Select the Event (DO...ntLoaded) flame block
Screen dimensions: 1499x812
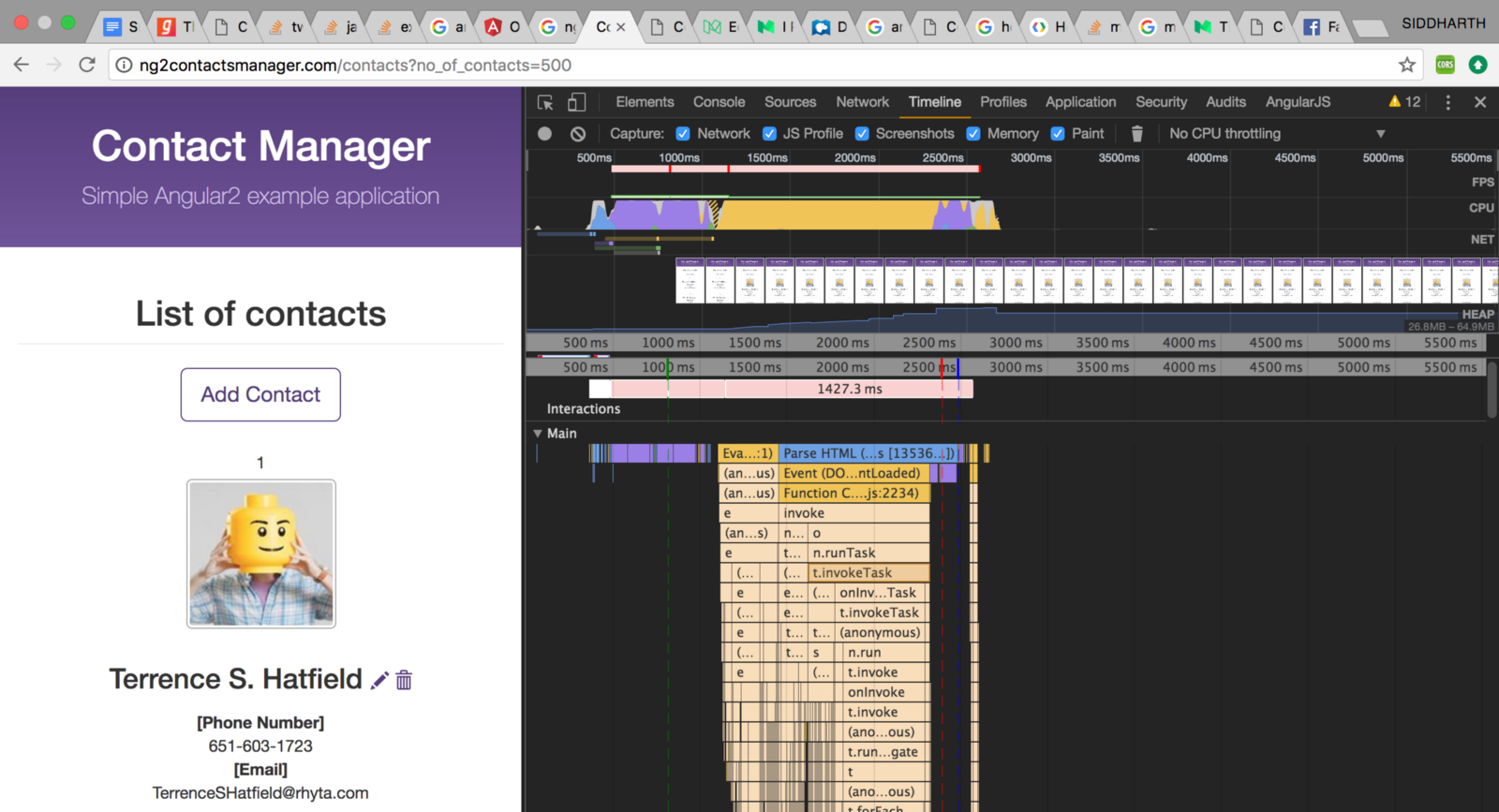(x=854, y=473)
